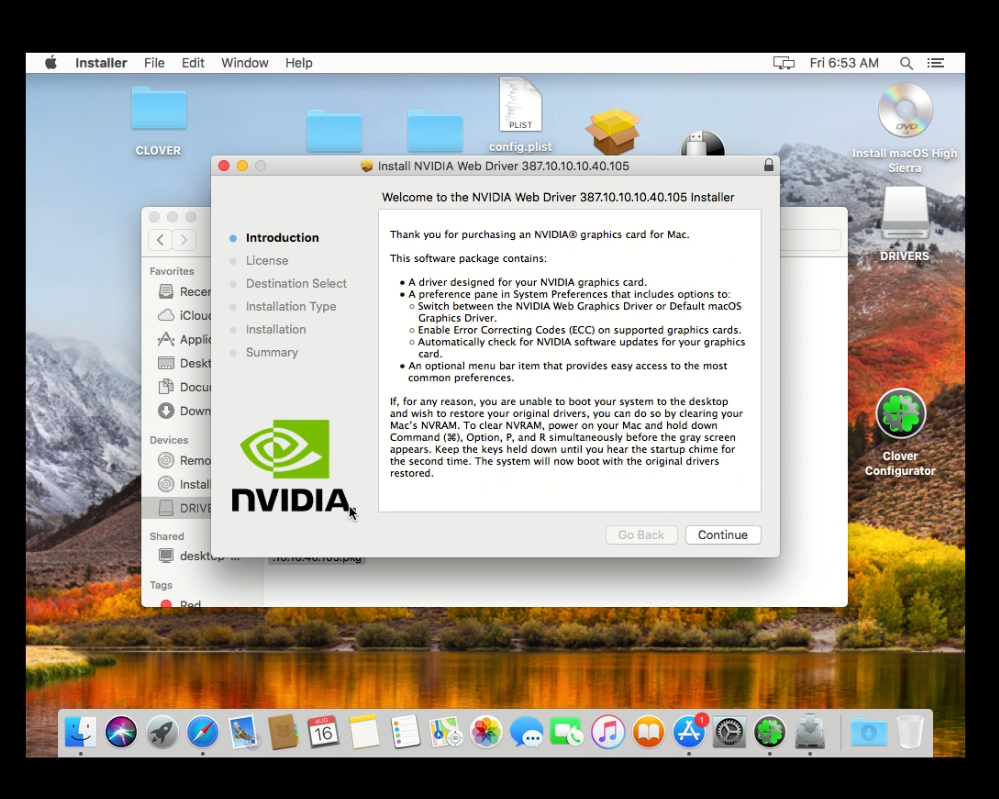Screen dimensions: 999x799
Task: Select the Introduction step
Action: click(x=282, y=238)
